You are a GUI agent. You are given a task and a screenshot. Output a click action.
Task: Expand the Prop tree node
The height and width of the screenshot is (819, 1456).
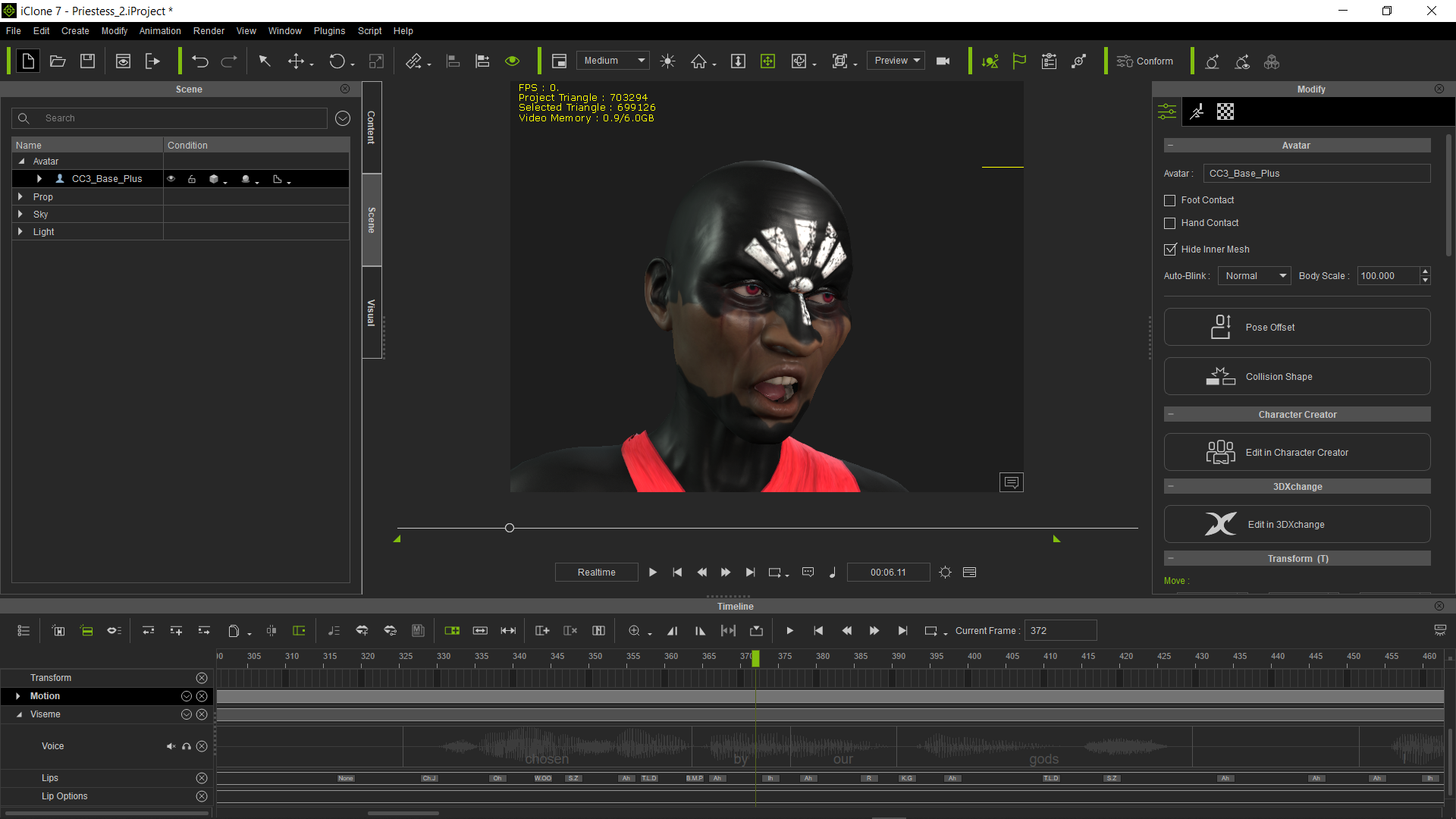click(20, 196)
